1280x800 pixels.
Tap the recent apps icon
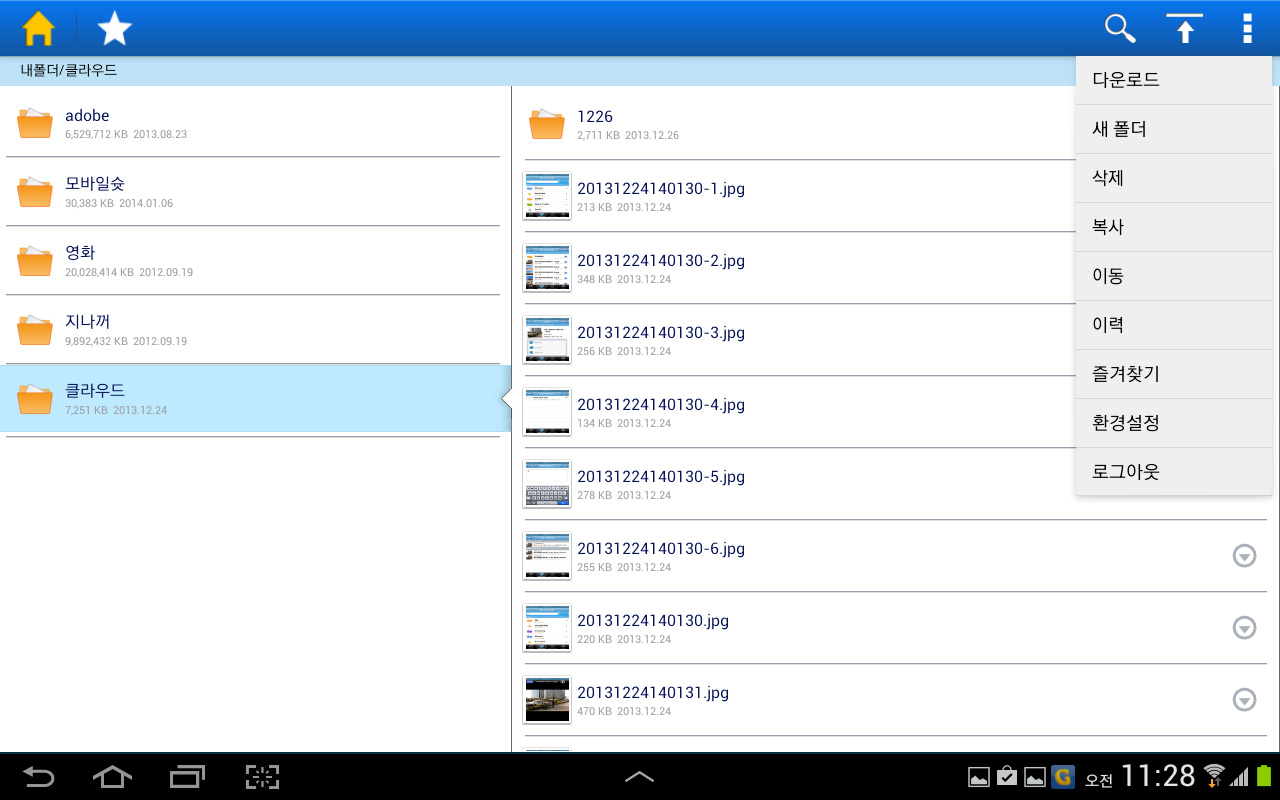point(187,776)
